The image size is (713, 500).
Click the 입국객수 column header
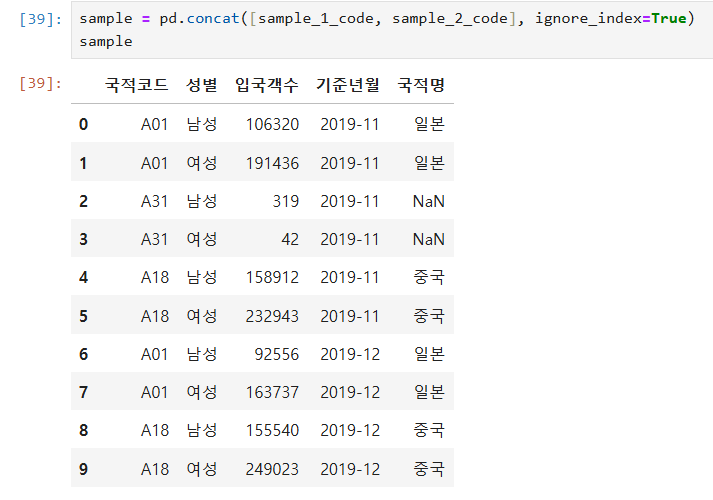click(x=266, y=85)
